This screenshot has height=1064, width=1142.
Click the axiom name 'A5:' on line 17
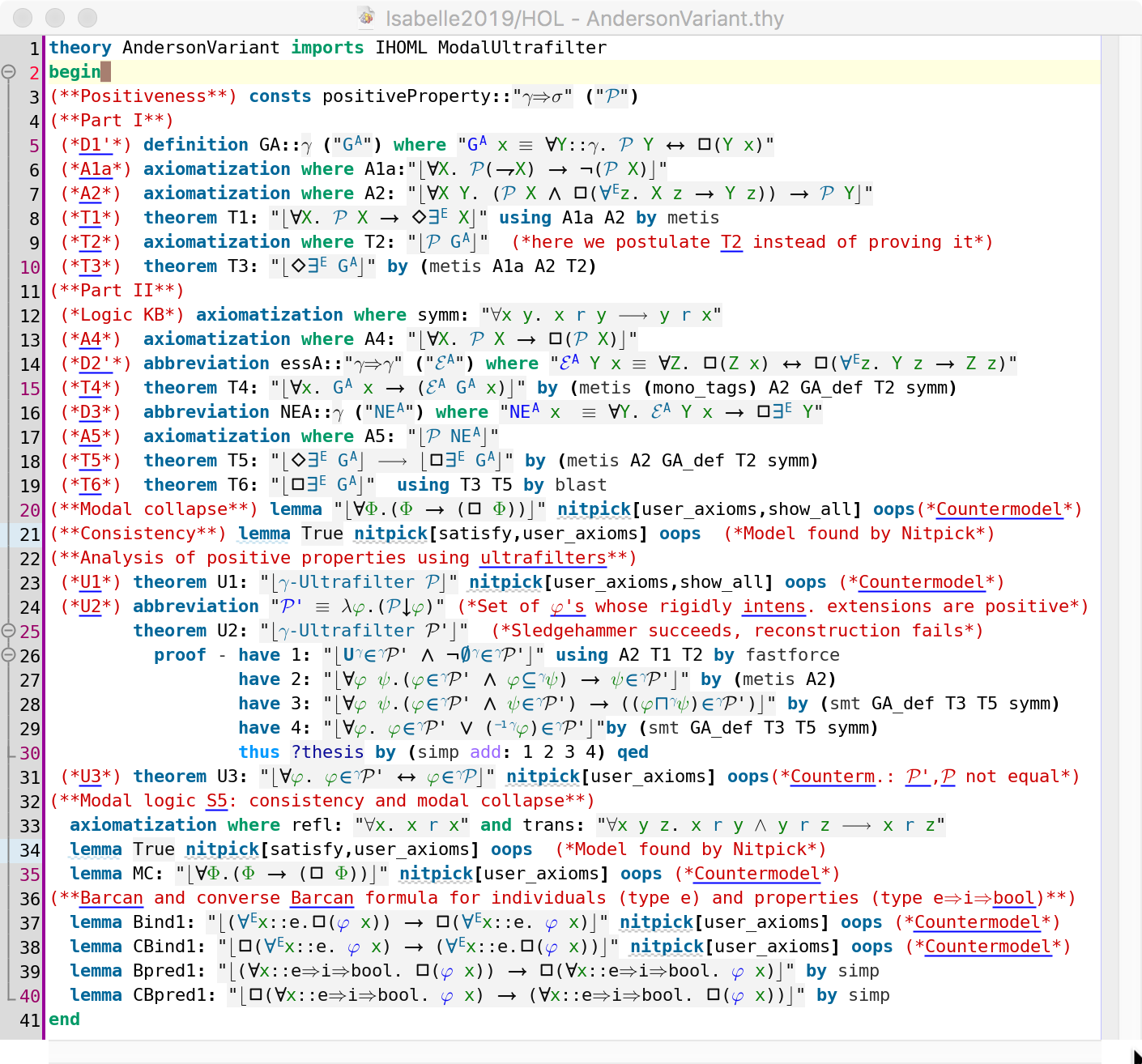(x=380, y=436)
